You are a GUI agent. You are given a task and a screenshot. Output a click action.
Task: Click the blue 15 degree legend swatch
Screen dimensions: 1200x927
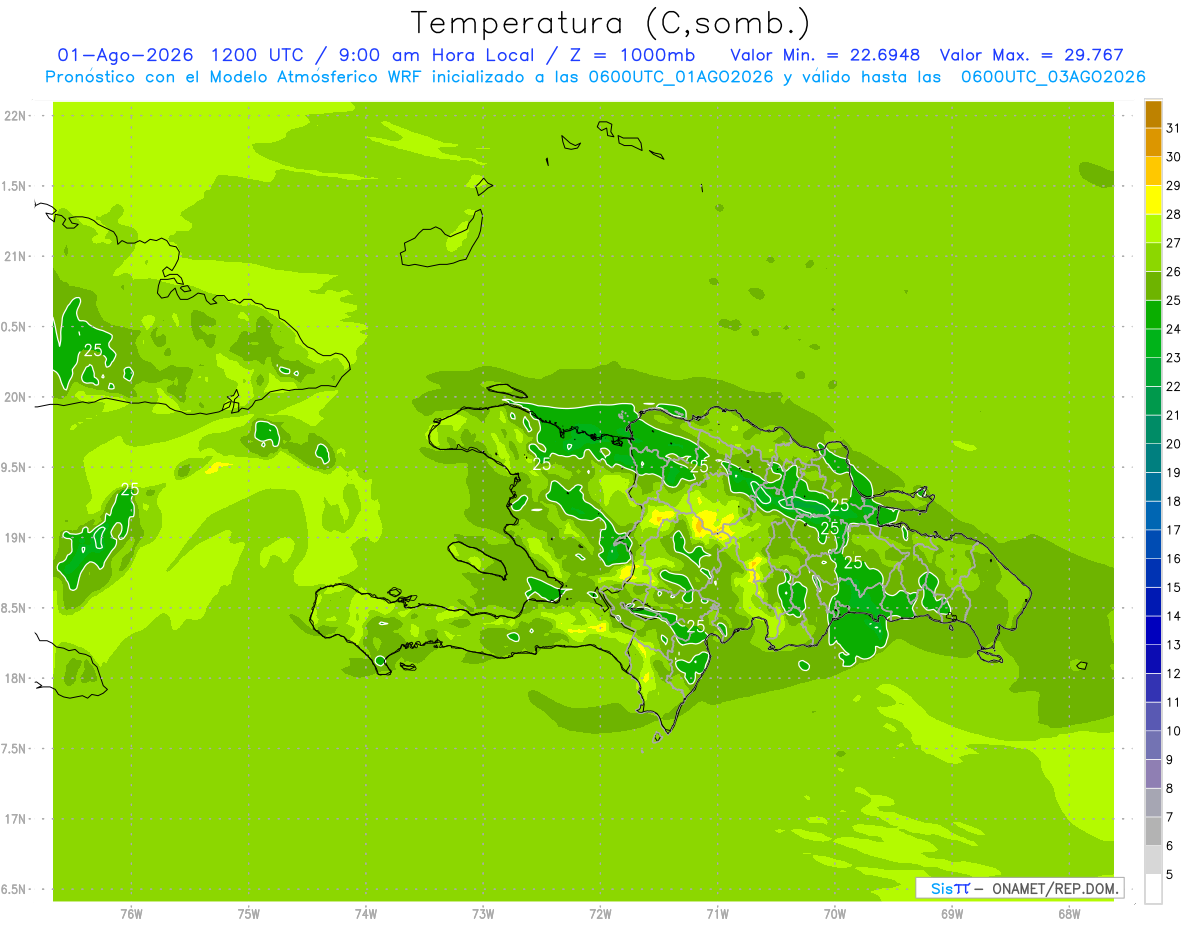[x=1153, y=573]
